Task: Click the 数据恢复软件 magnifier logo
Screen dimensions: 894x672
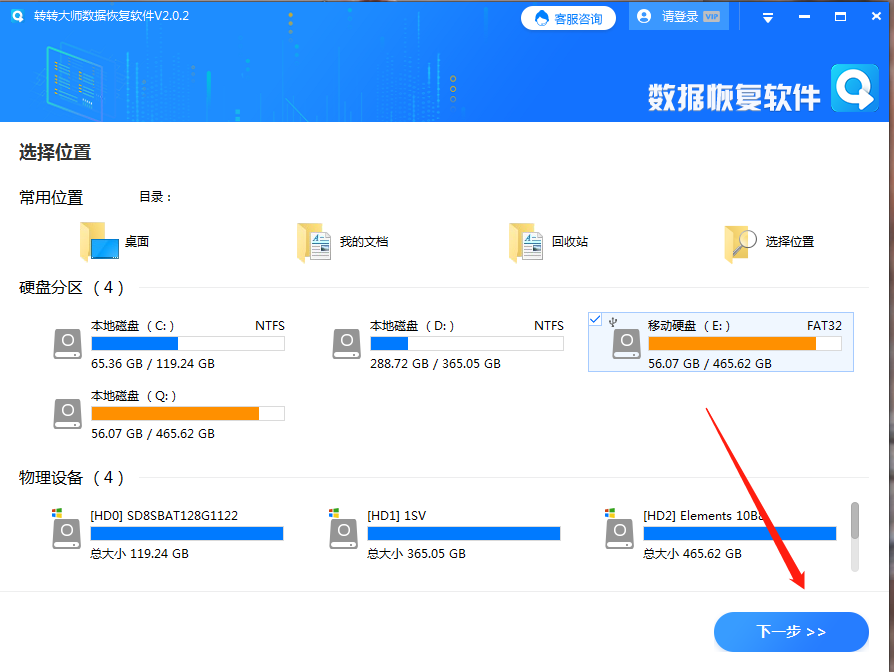Action: click(855, 89)
